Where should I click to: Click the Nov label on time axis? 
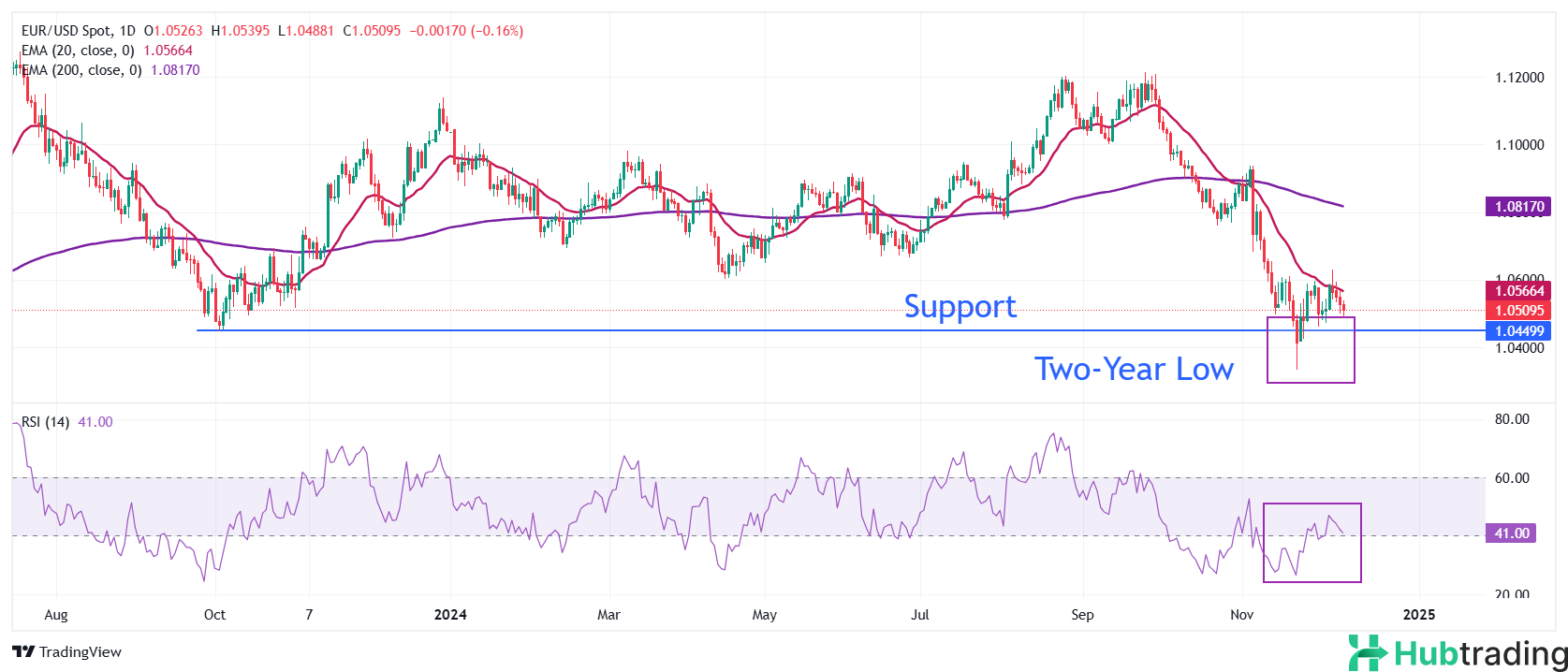1241,615
